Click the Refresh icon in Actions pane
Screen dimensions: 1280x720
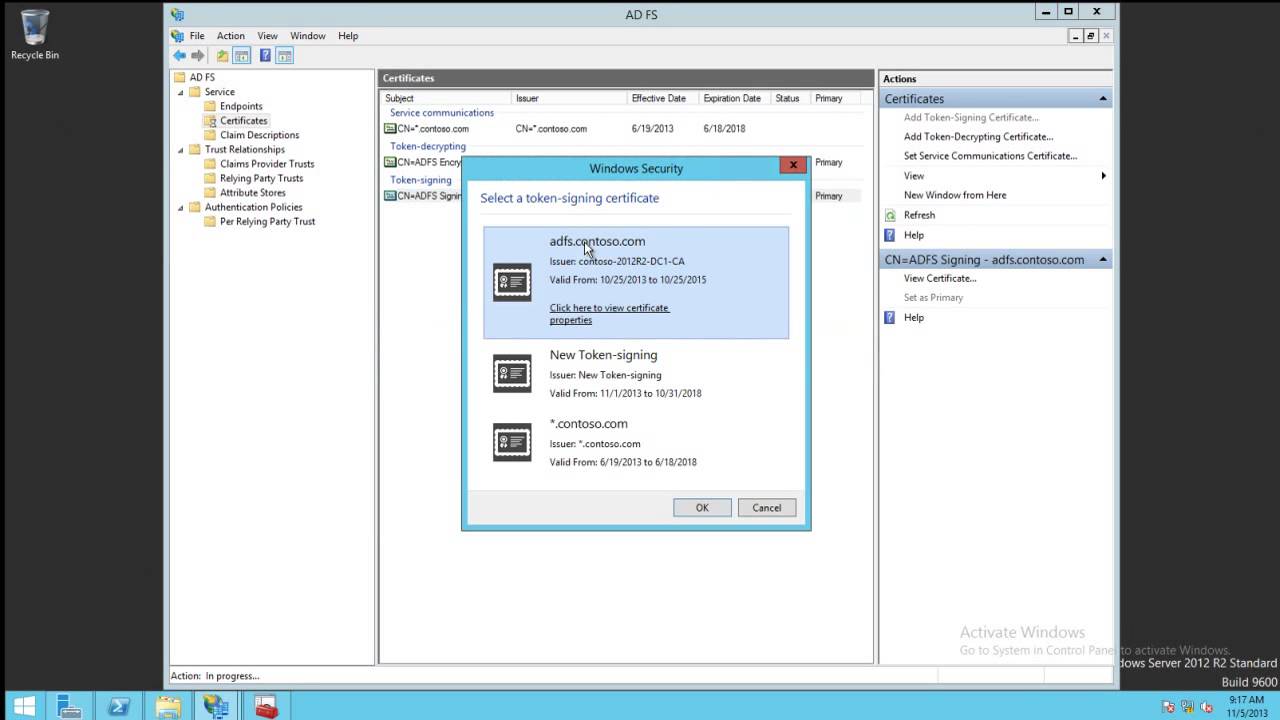tap(890, 215)
